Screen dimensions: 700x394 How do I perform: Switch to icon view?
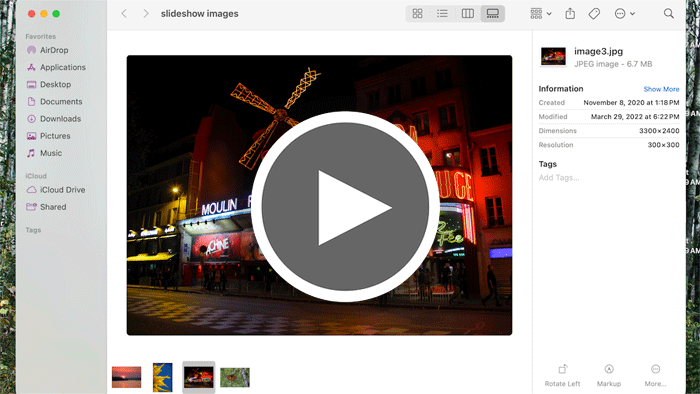point(417,13)
